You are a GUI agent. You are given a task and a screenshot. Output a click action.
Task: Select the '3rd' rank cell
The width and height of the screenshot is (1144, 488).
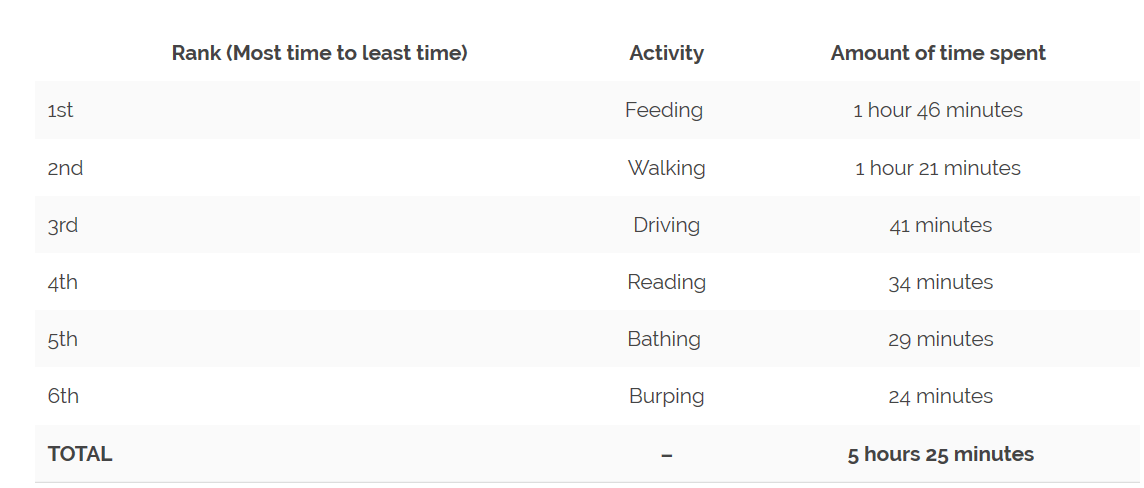[x=63, y=225]
